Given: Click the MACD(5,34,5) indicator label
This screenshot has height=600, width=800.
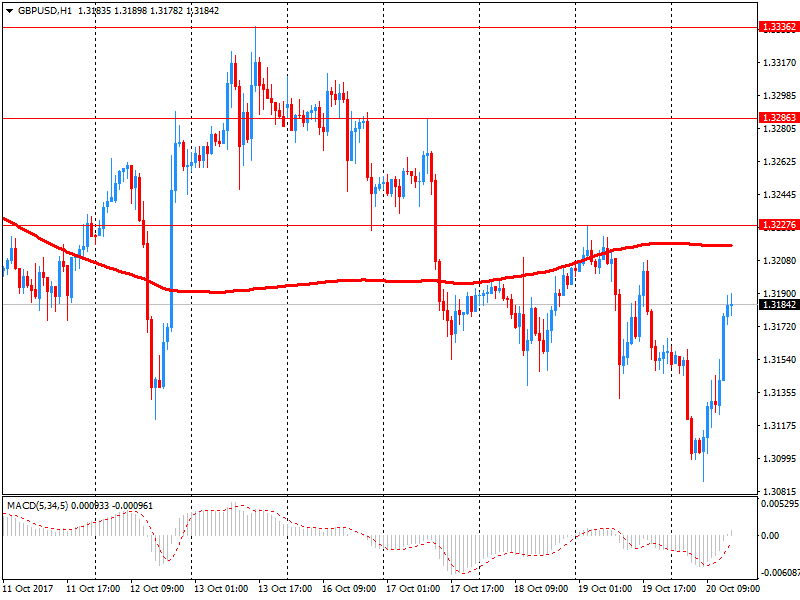Looking at the screenshot, I should point(37,506).
